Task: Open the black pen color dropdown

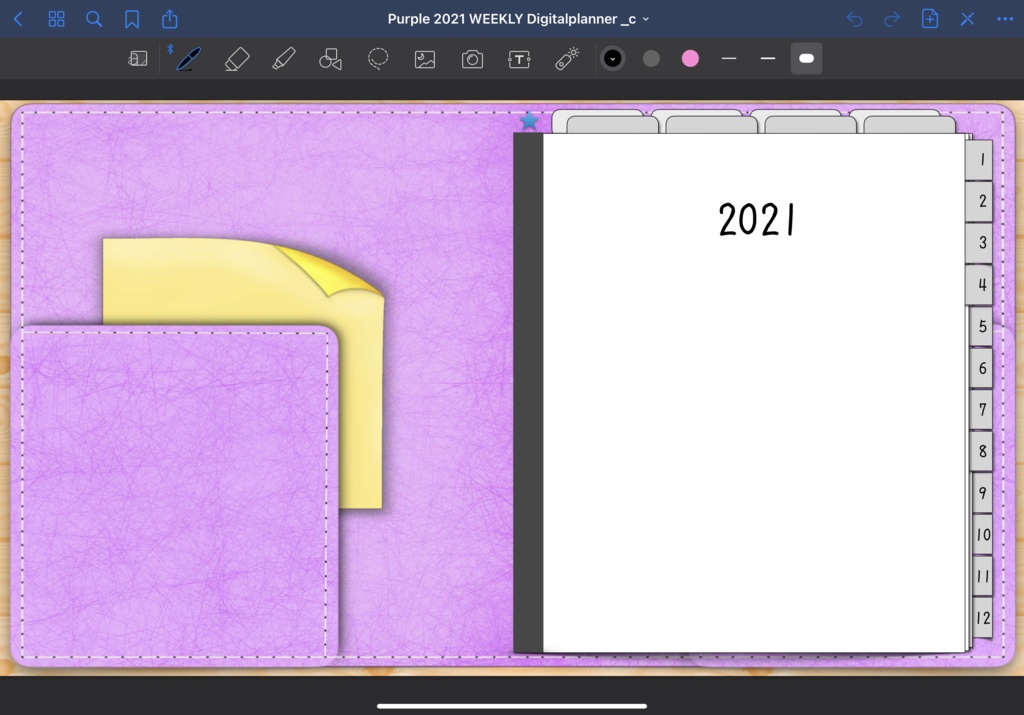Action: [613, 59]
